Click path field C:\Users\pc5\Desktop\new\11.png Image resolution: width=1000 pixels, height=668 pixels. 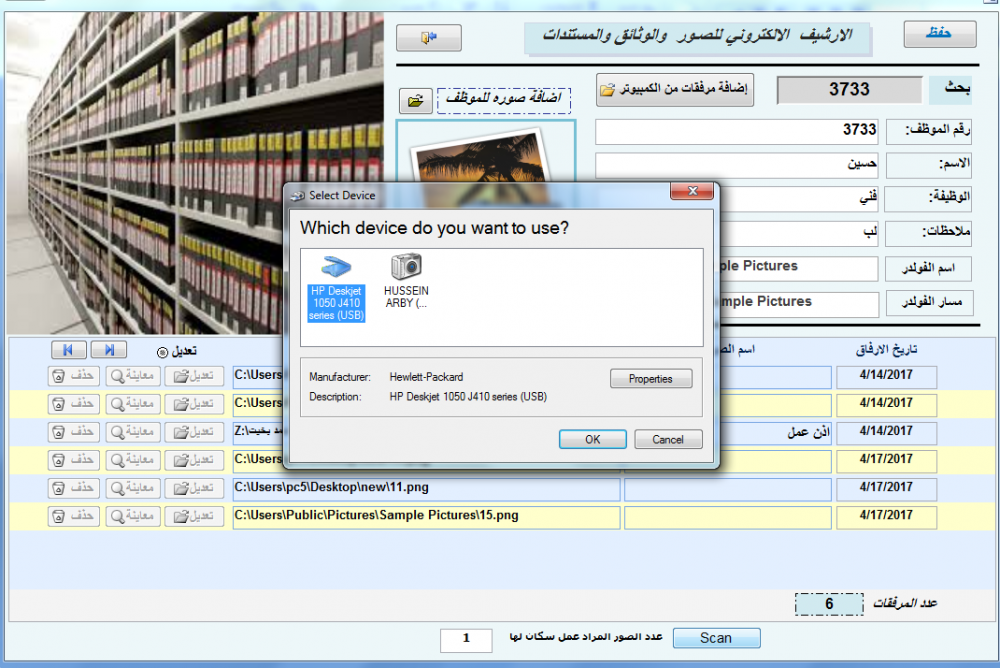[426, 489]
